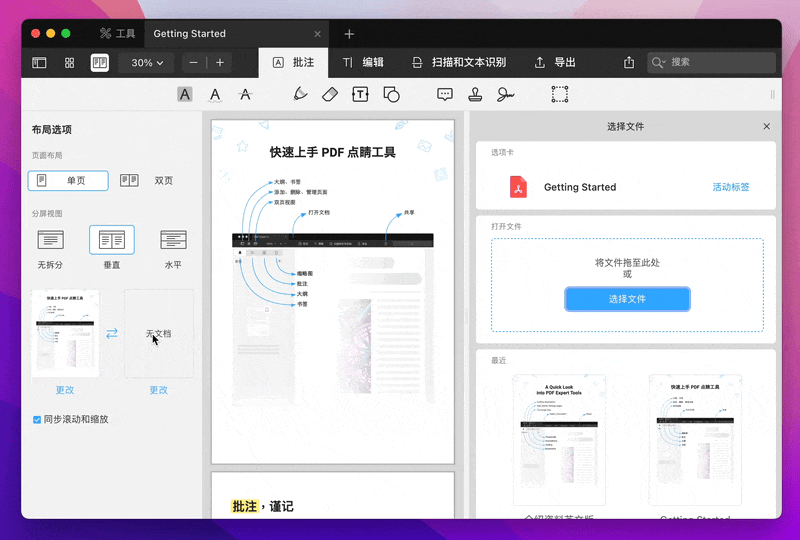
Task: Open the search options dropdown
Action: (x=659, y=62)
